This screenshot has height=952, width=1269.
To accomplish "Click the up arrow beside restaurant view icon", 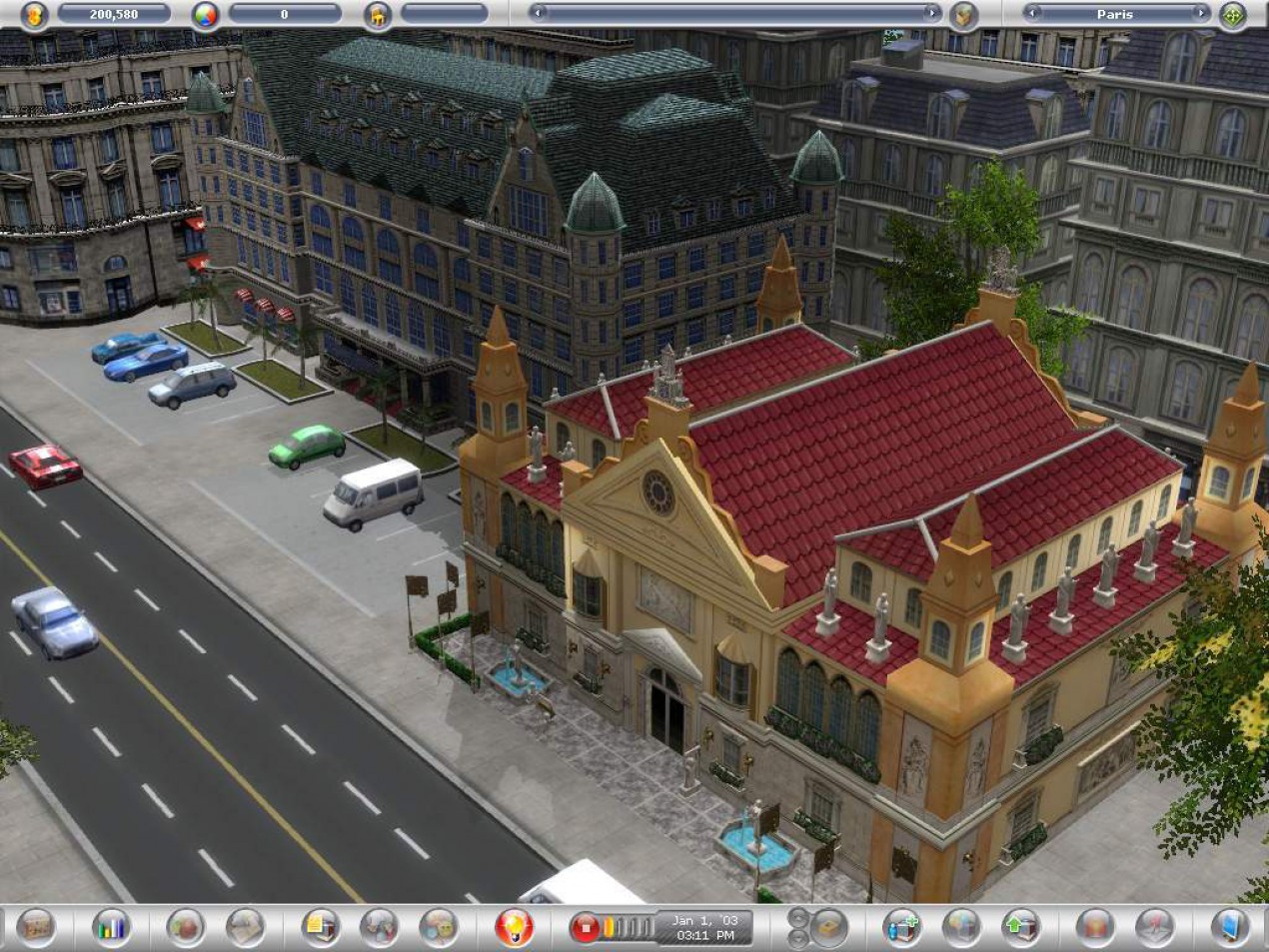I will [796, 917].
